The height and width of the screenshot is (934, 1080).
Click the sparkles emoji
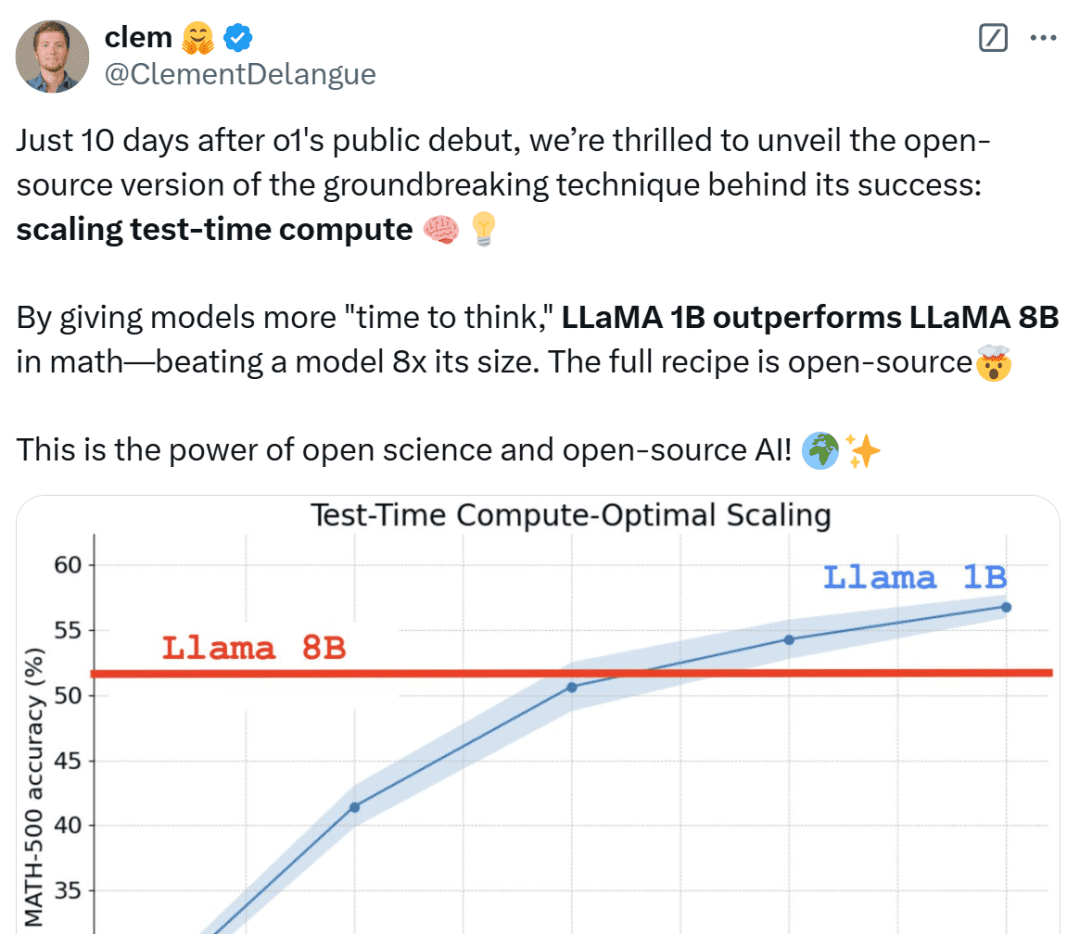863,453
